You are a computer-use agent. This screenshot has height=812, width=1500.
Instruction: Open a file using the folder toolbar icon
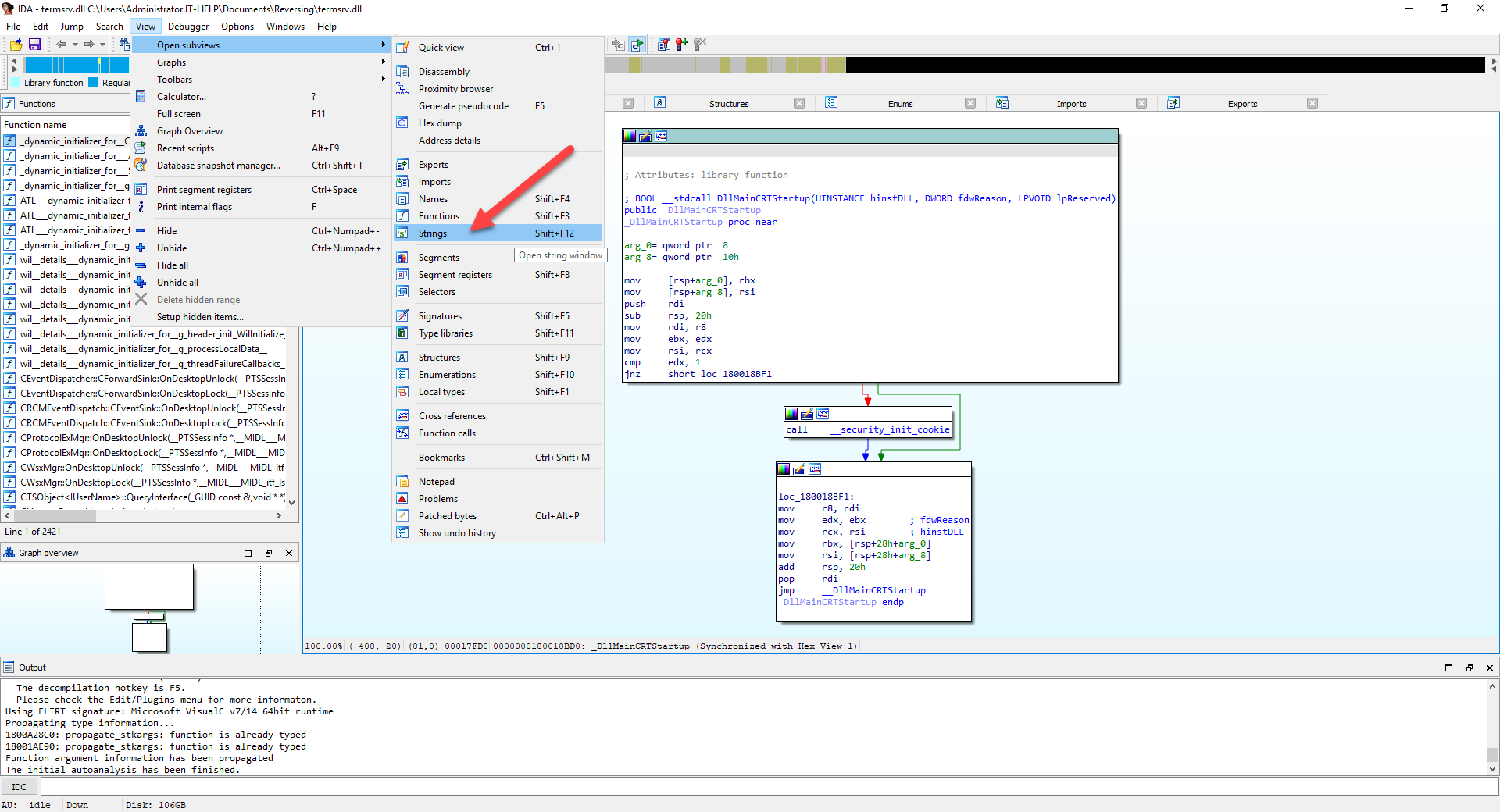16,45
